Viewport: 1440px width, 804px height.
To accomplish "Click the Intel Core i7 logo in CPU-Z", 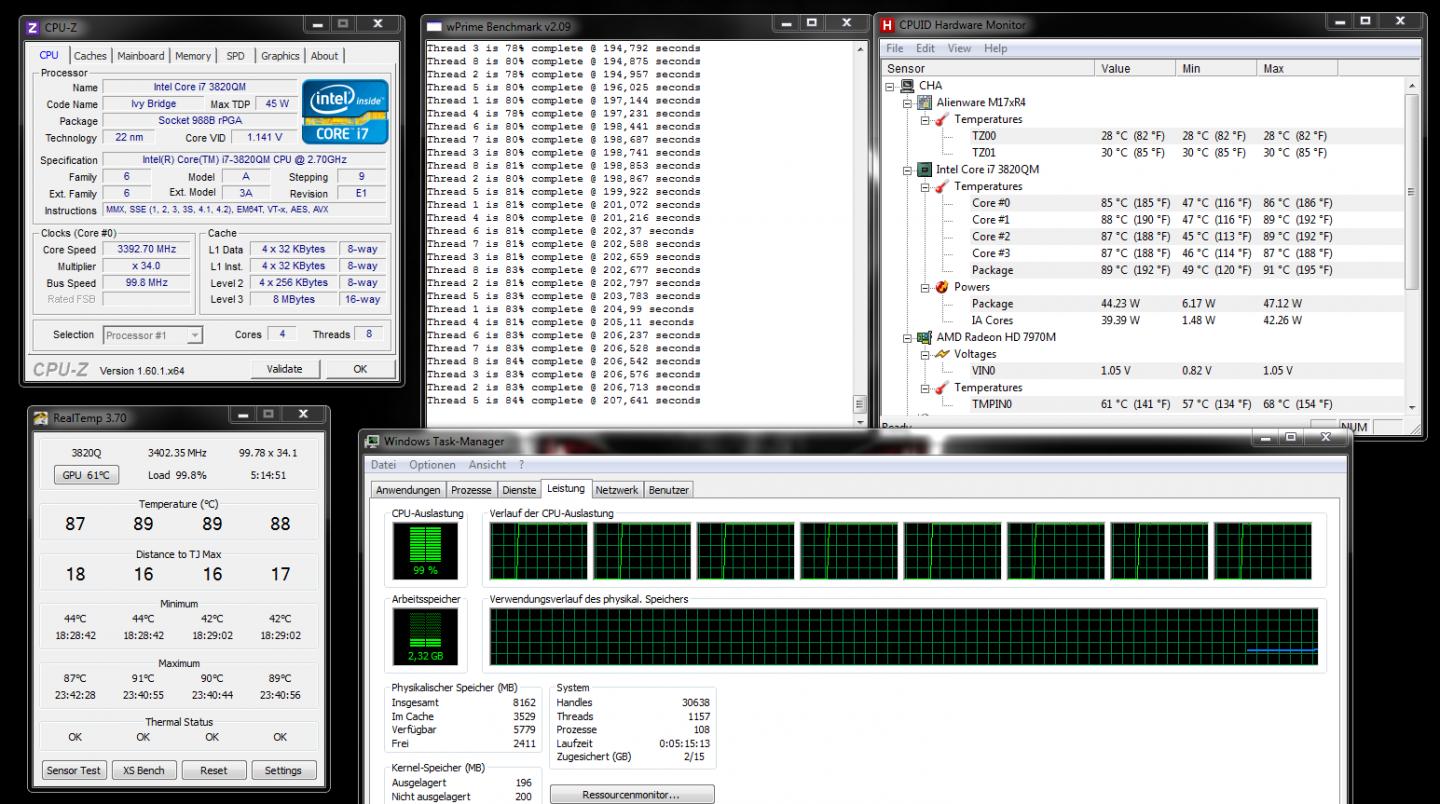I will (x=344, y=111).
